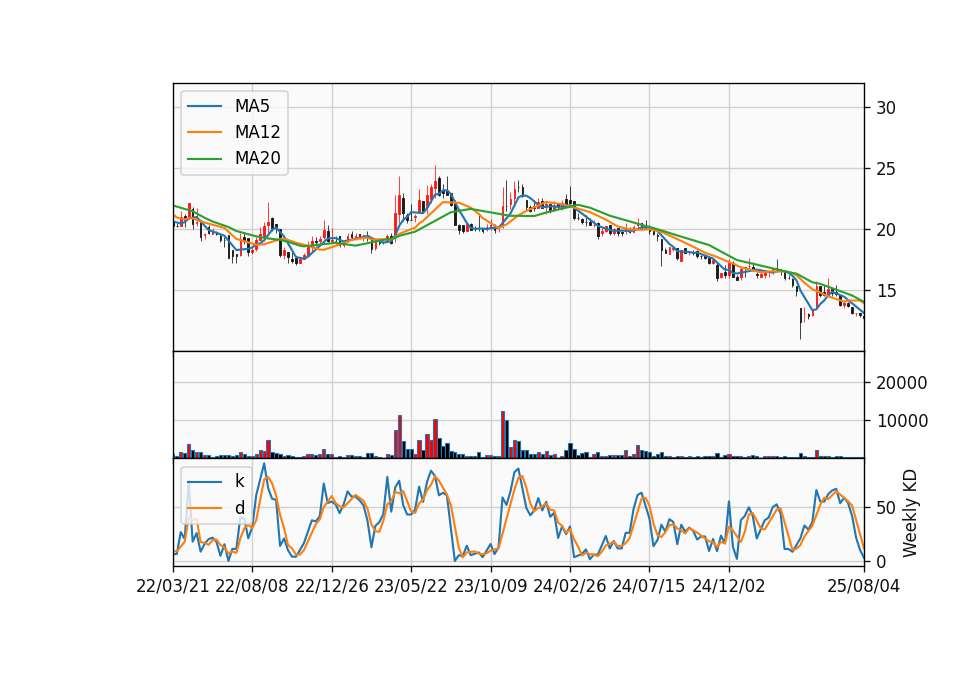Image resolution: width=960 pixels, height=690 pixels.
Task: Click the 24/02/26 date tick label
Action: click(x=570, y=586)
